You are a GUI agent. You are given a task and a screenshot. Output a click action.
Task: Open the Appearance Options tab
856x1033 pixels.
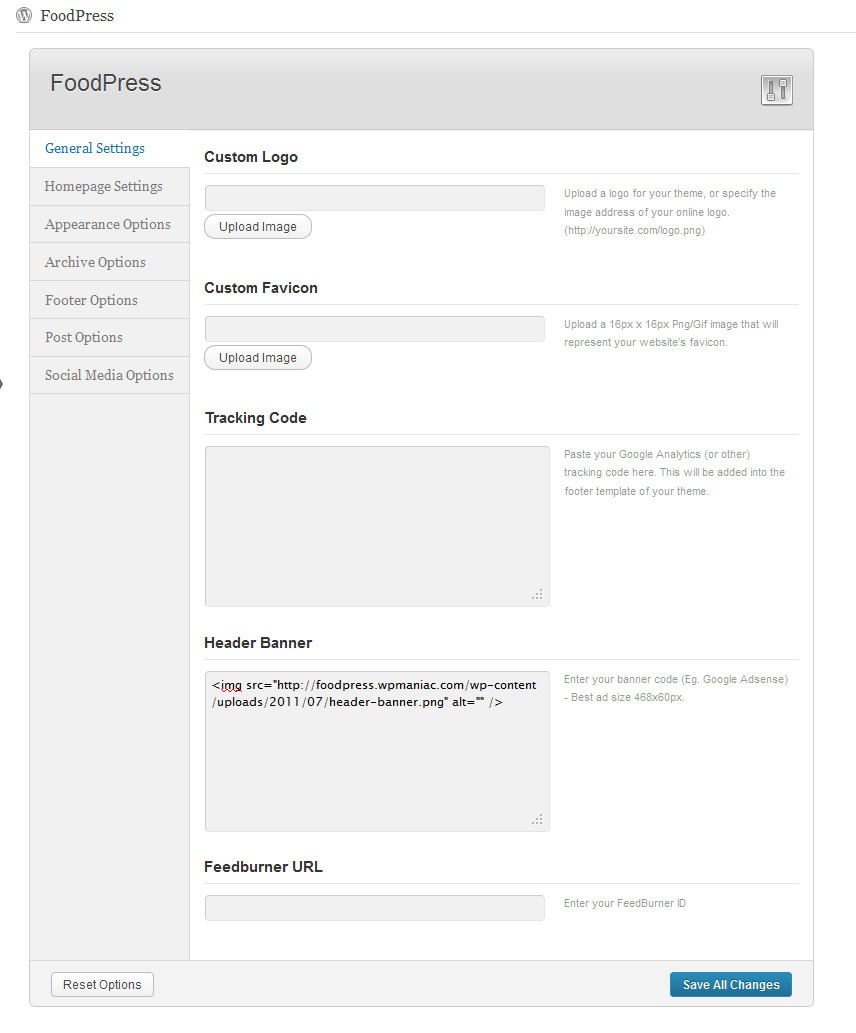pyautogui.click(x=107, y=225)
